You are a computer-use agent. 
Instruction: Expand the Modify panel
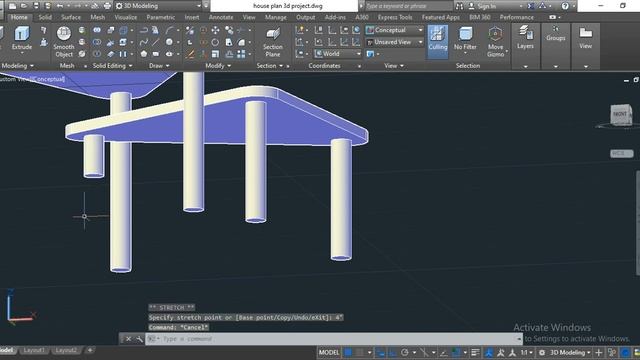tap(218, 66)
